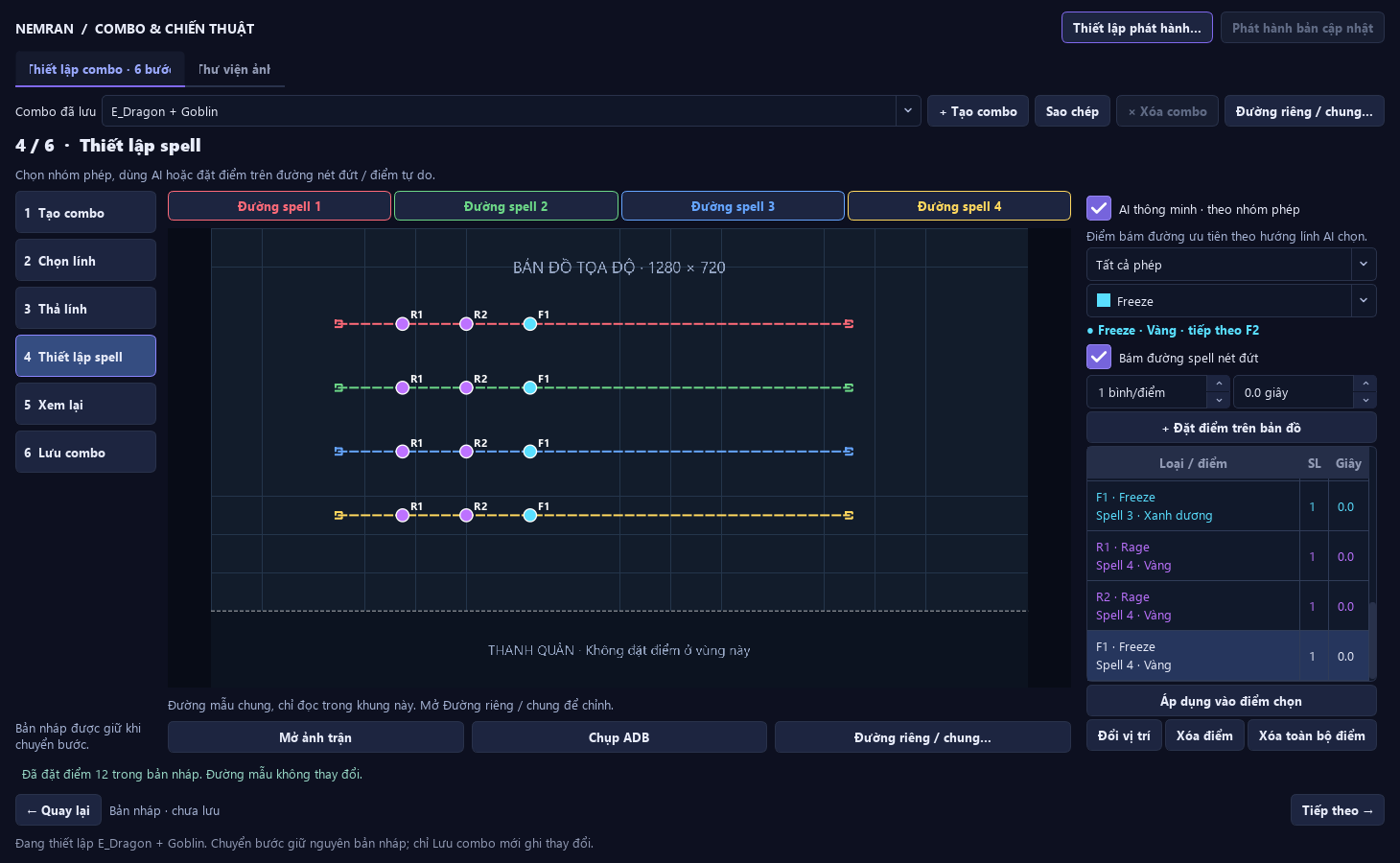This screenshot has height=863, width=1400.
Task: Select R2 point on yellow spell line
Action: (466, 515)
